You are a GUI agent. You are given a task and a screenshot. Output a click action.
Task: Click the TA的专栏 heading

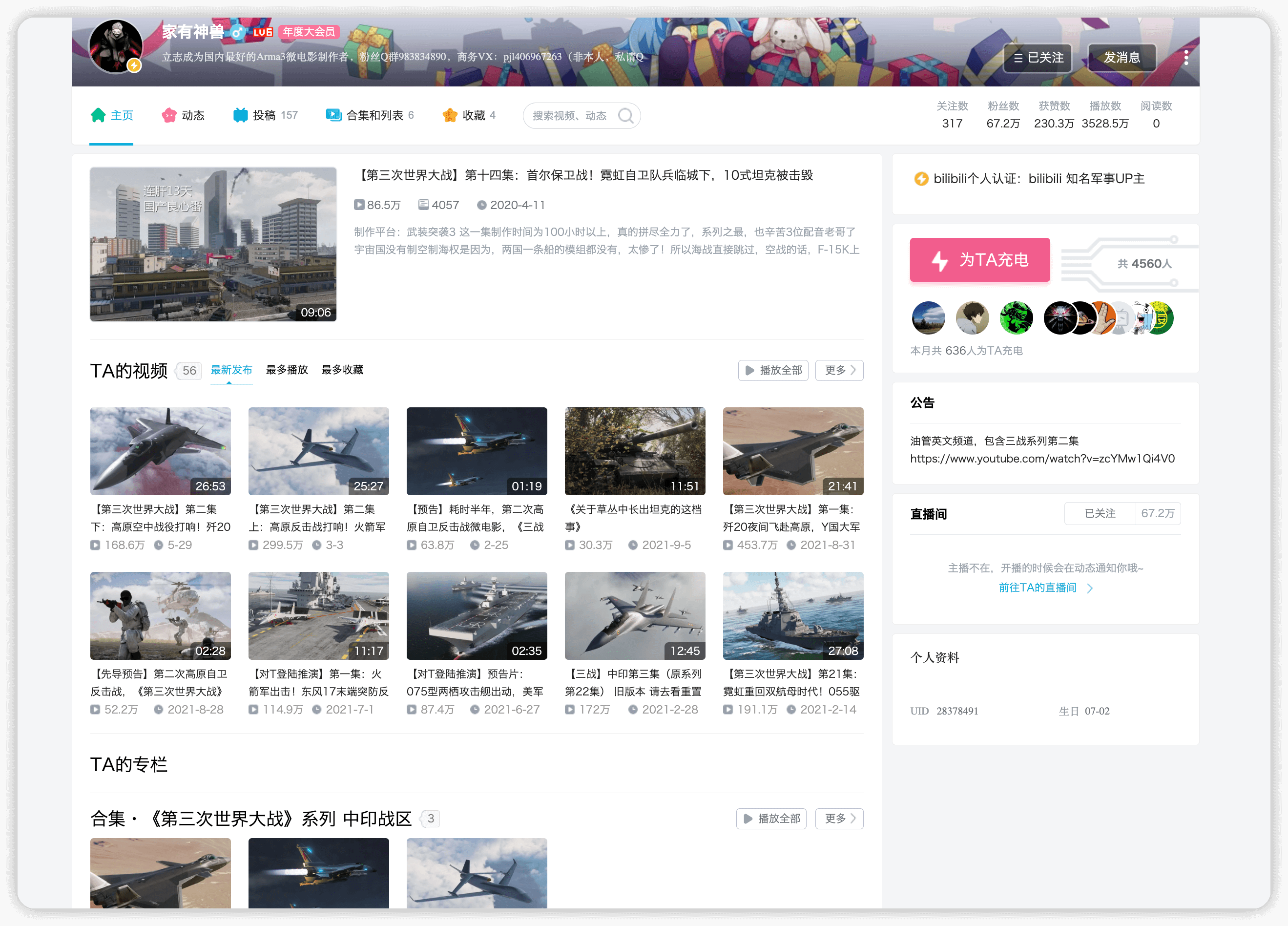point(129,765)
